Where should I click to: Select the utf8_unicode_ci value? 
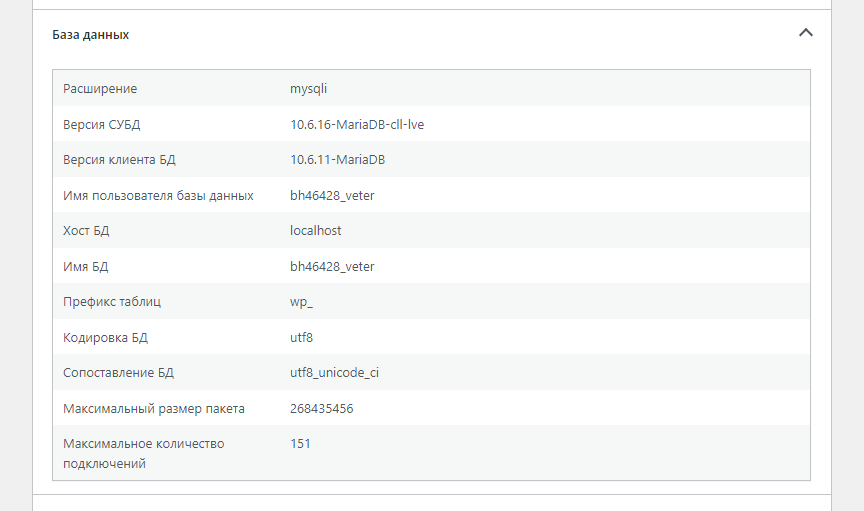click(x=334, y=373)
